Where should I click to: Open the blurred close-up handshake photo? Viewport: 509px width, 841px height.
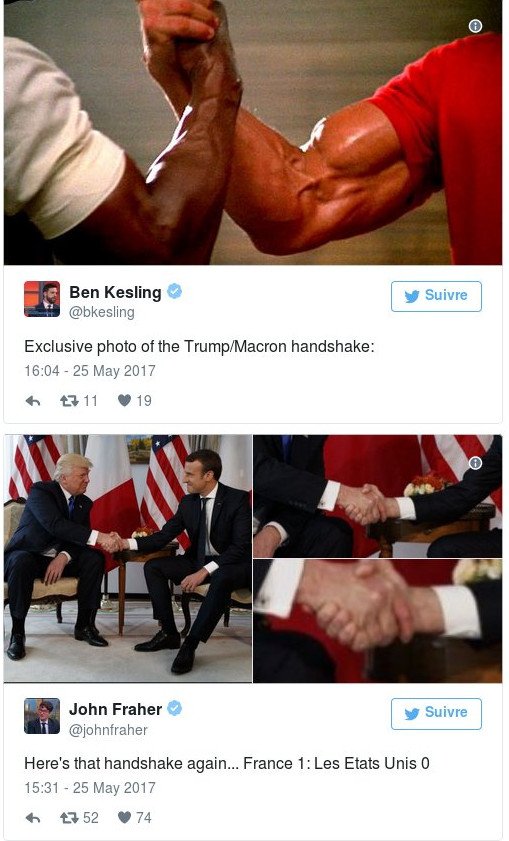[x=378, y=621]
